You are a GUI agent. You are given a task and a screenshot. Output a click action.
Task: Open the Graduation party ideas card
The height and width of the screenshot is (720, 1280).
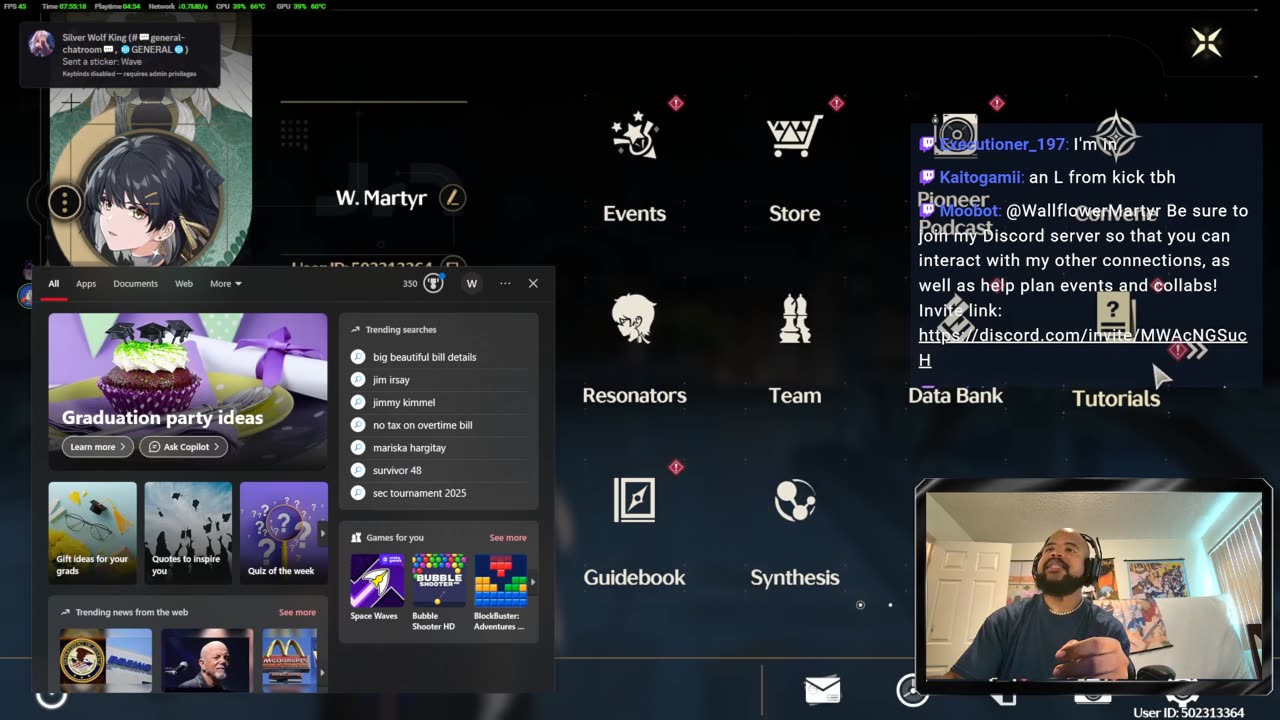188,392
